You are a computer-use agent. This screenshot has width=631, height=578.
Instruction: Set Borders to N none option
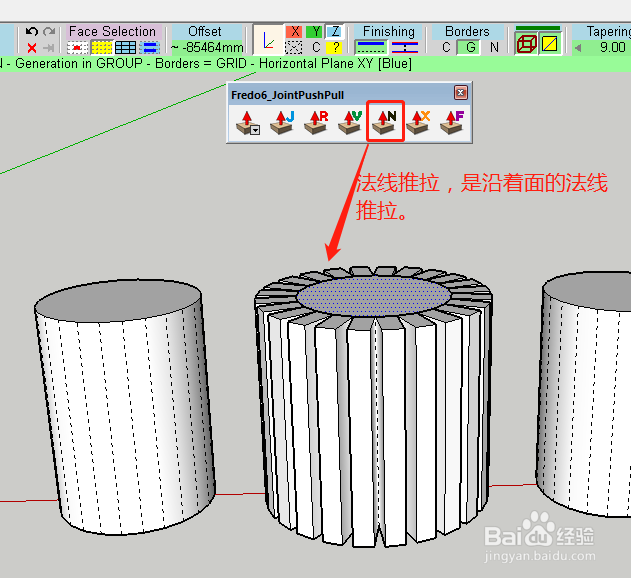(494, 47)
